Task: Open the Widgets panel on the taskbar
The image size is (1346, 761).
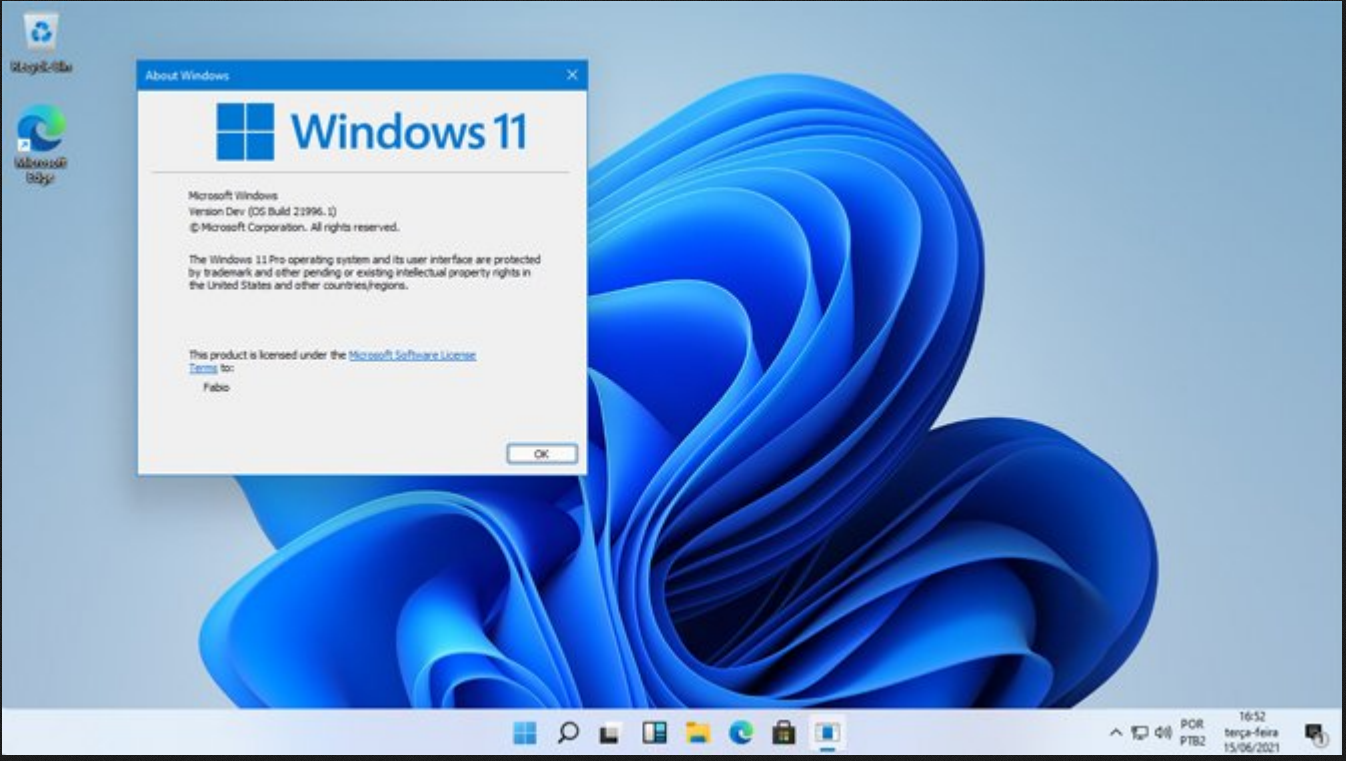Action: [x=654, y=734]
